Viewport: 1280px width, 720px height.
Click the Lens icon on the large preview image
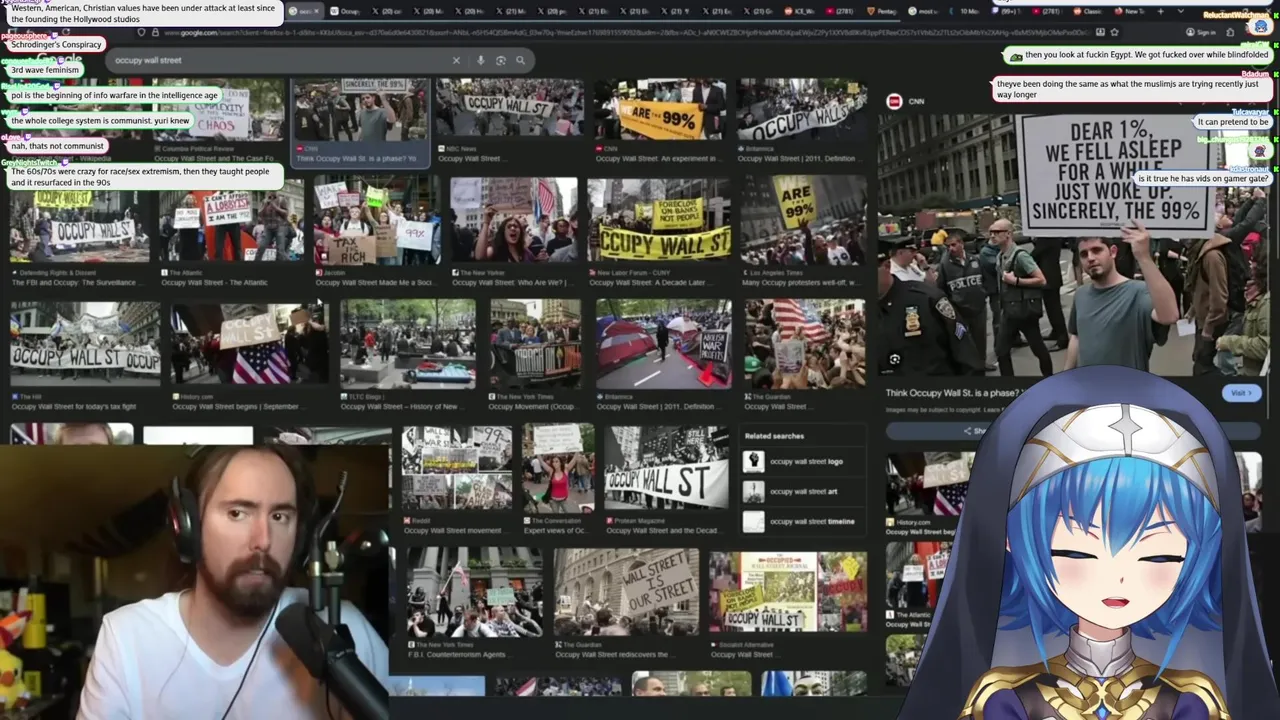pyautogui.click(x=895, y=359)
